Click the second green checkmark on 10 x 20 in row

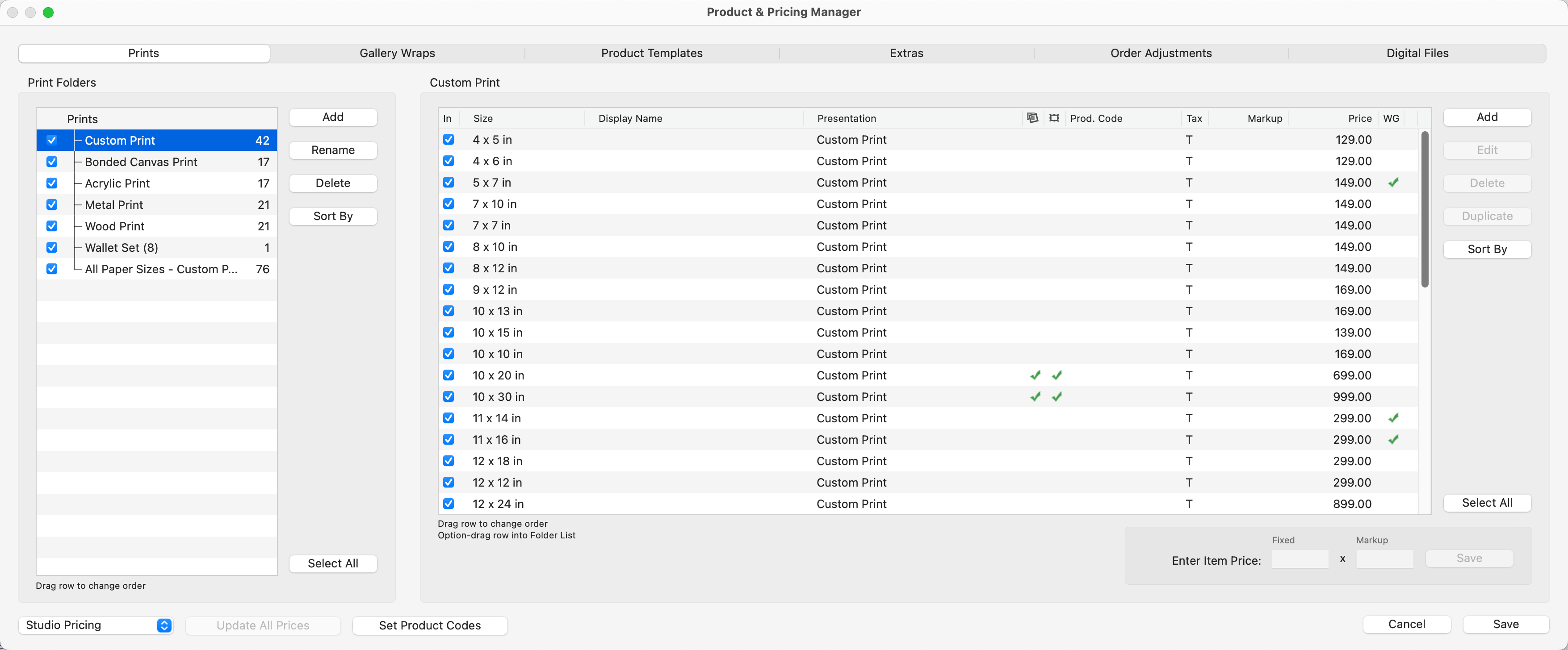(1057, 375)
